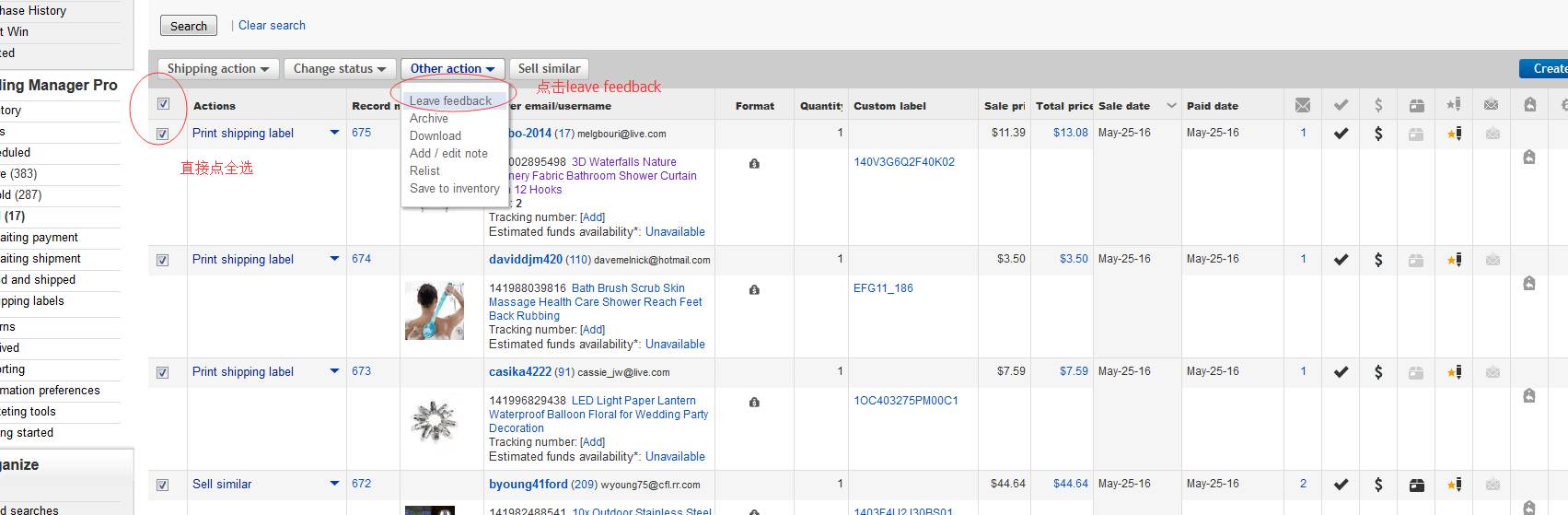This screenshot has height=515, width=1568.
Task: Open record number 673 link
Action: tap(361, 371)
